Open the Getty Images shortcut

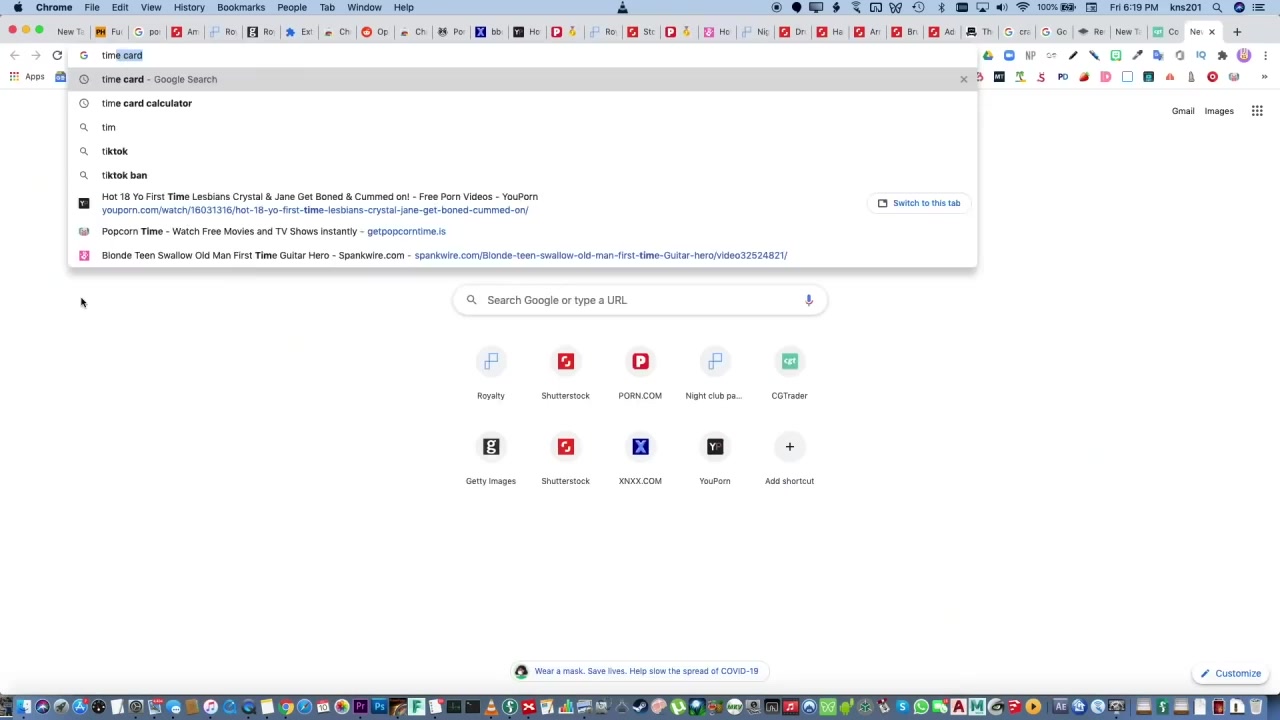[x=491, y=457]
